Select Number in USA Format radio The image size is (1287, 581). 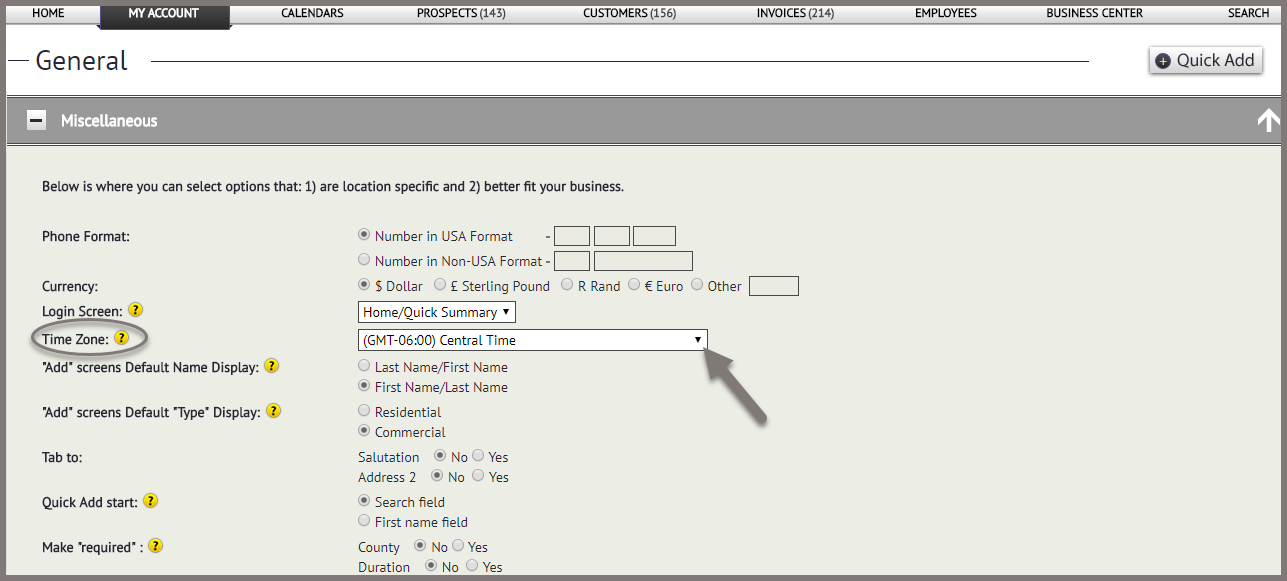coord(364,235)
